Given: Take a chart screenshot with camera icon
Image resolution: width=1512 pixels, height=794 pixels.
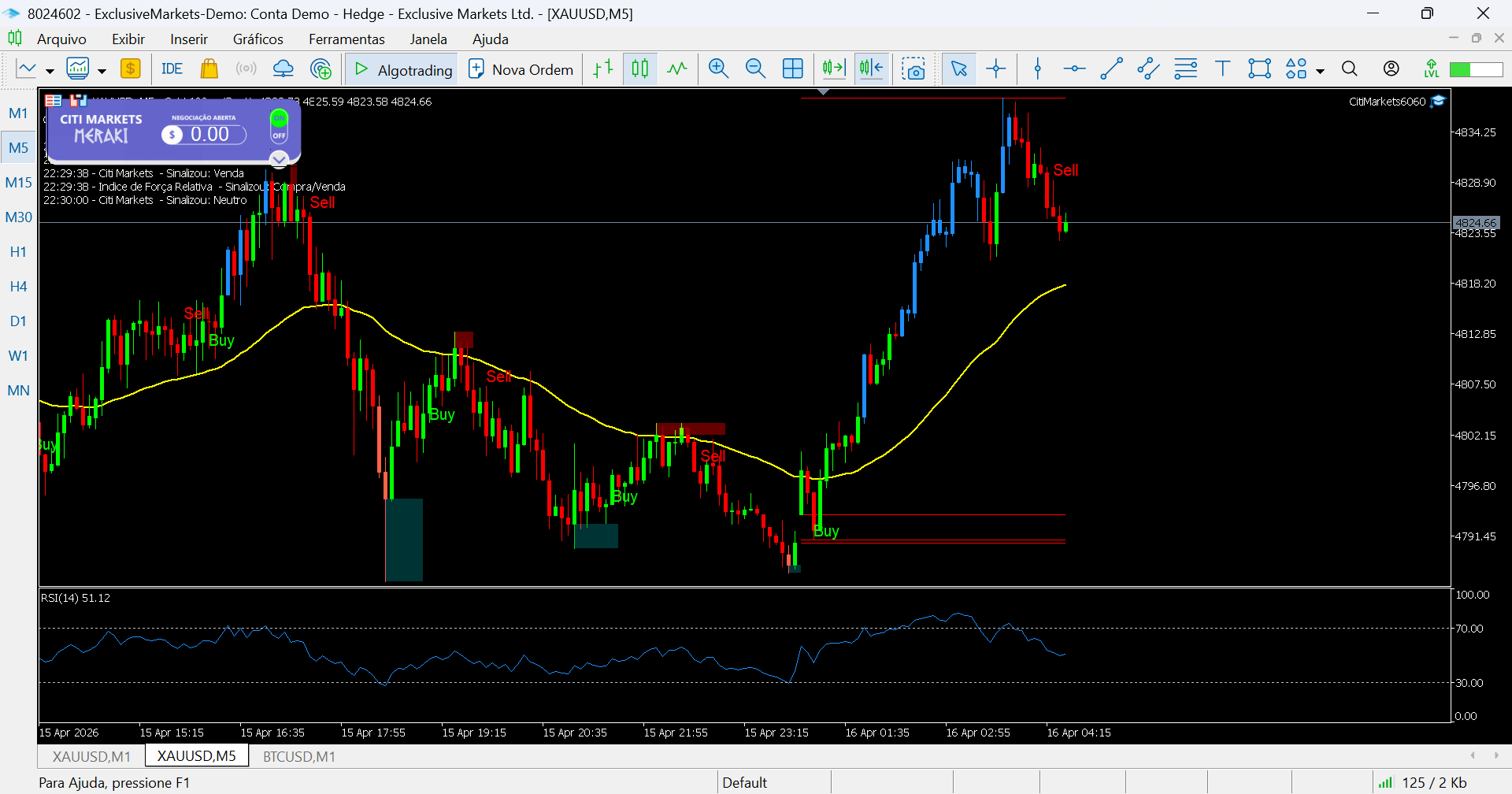Looking at the screenshot, I should 913,69.
